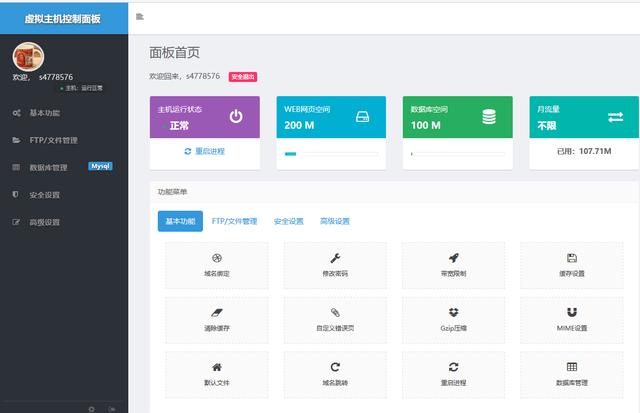Viewport: 640px width, 413px height.
Task: Click the user avatar picture
Action: click(x=28, y=57)
